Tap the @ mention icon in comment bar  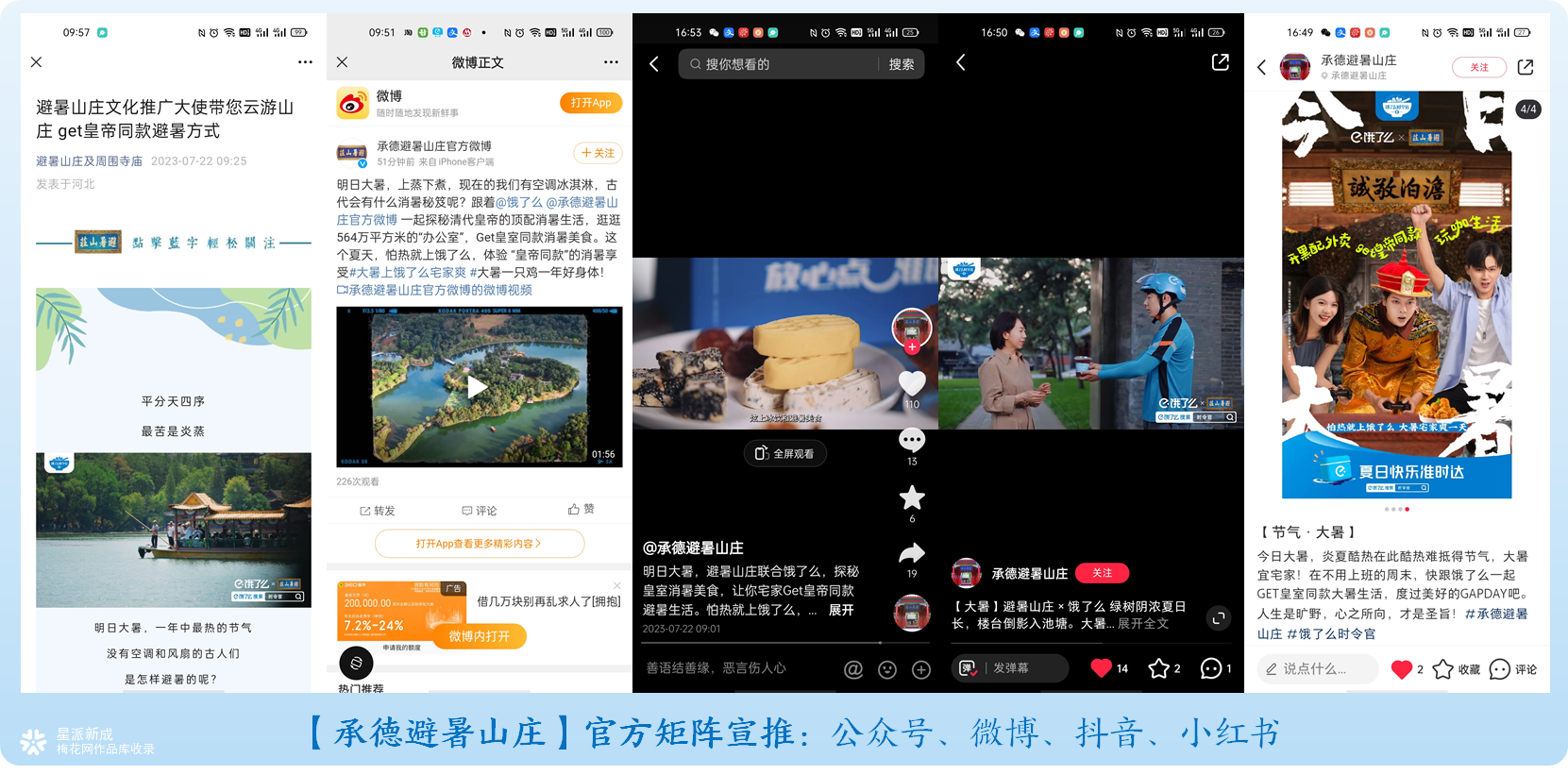pyautogui.click(x=853, y=669)
